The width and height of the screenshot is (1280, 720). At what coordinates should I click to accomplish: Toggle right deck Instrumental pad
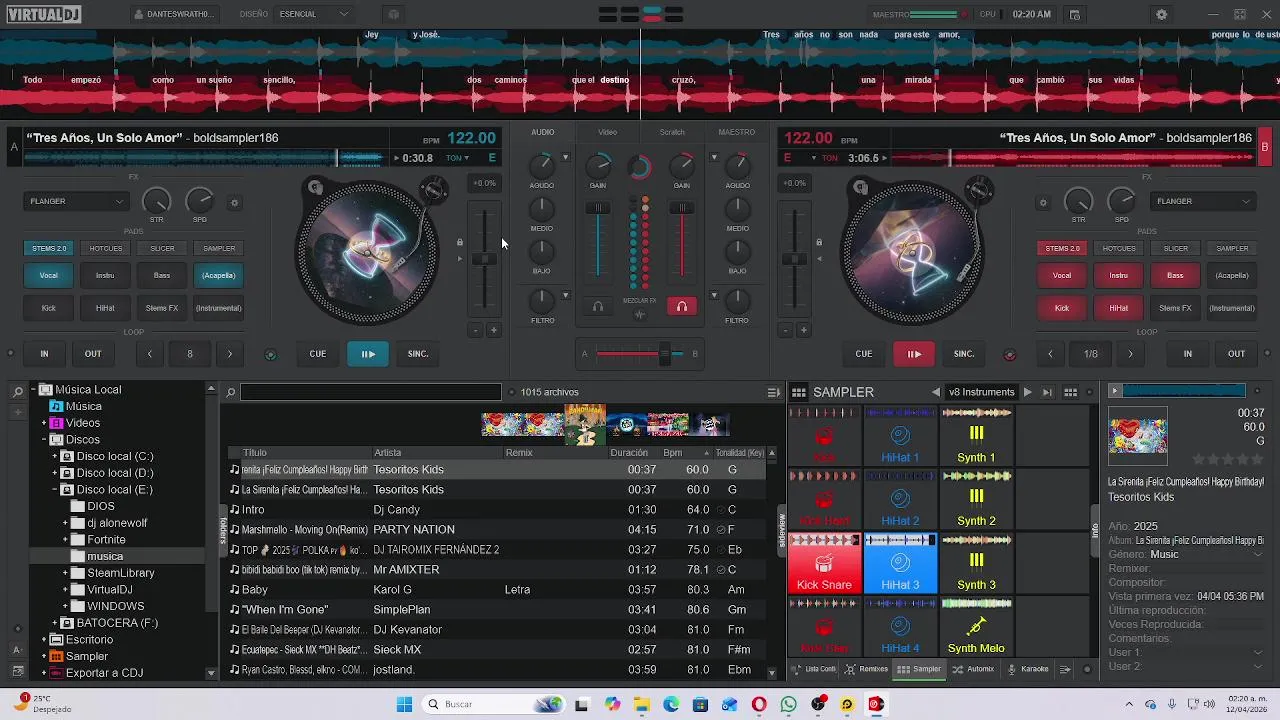point(1232,308)
